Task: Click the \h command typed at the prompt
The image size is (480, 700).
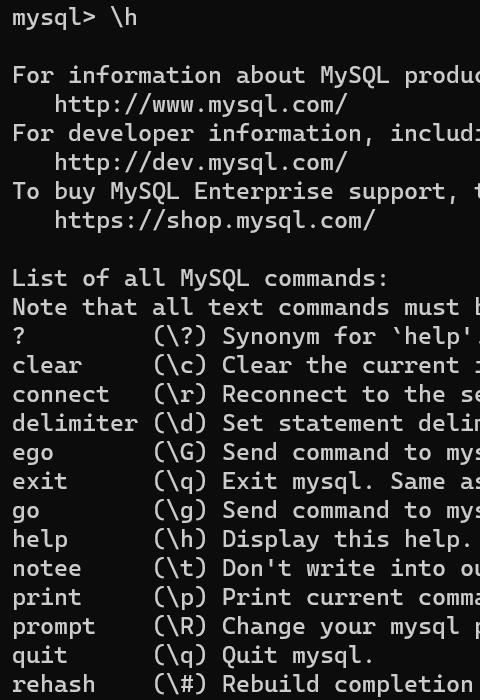Action: (x=124, y=18)
